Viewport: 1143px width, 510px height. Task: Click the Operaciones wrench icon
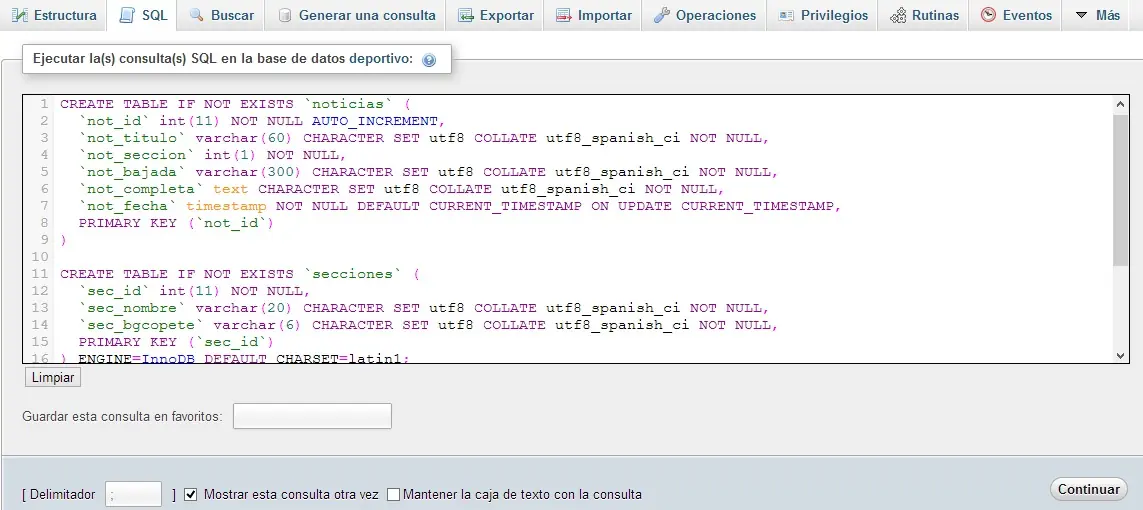662,15
